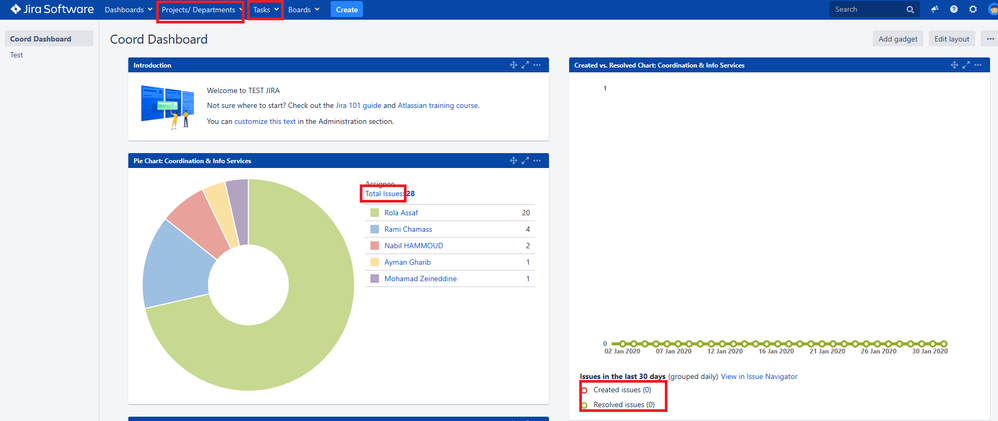Image resolution: width=998 pixels, height=421 pixels.
Task: Open the Tasks dropdown menu
Action: coord(265,10)
